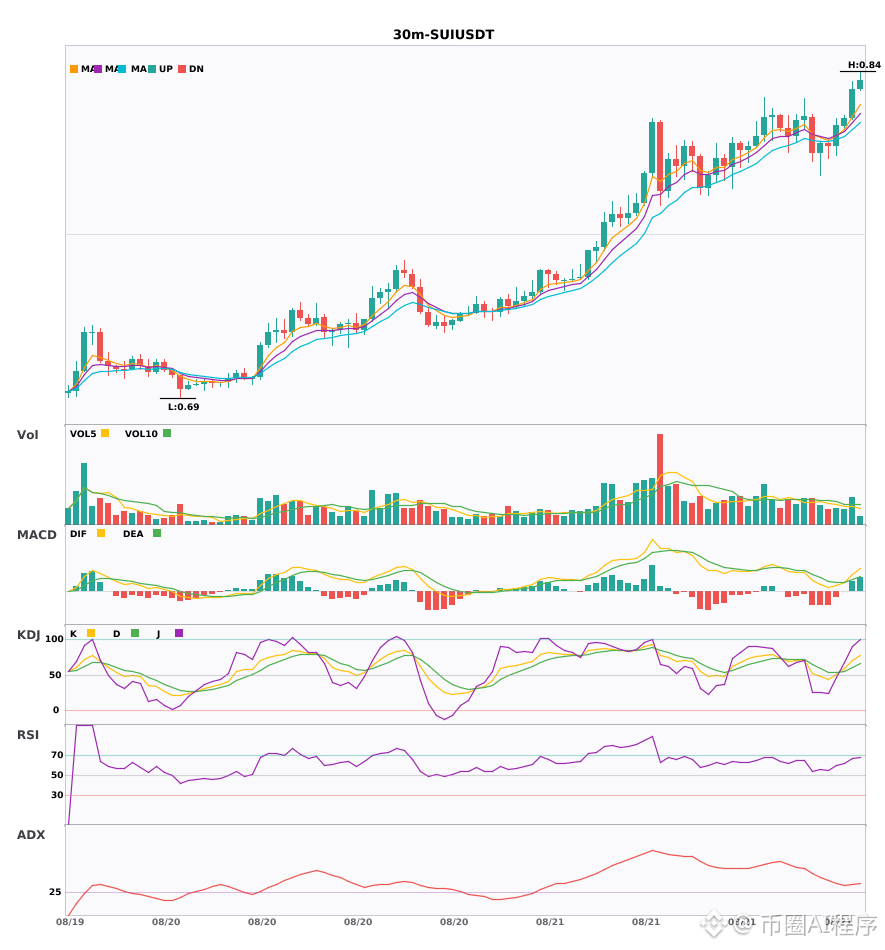Click the cyan MA legend swatch
The image size is (885, 950).
(x=122, y=69)
